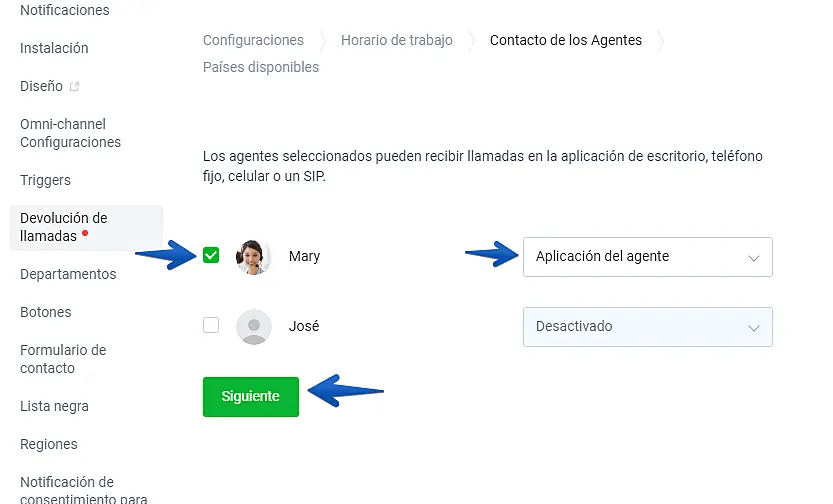Select Contacto de los Agentes tab

[565, 40]
